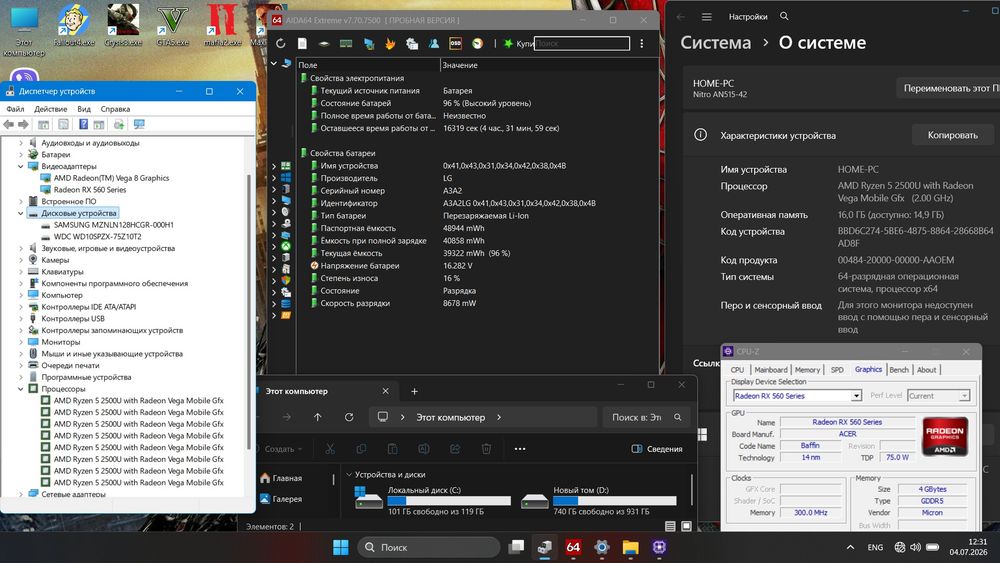
Task: Open AIDA64 three-dot options menu
Action: pos(642,43)
